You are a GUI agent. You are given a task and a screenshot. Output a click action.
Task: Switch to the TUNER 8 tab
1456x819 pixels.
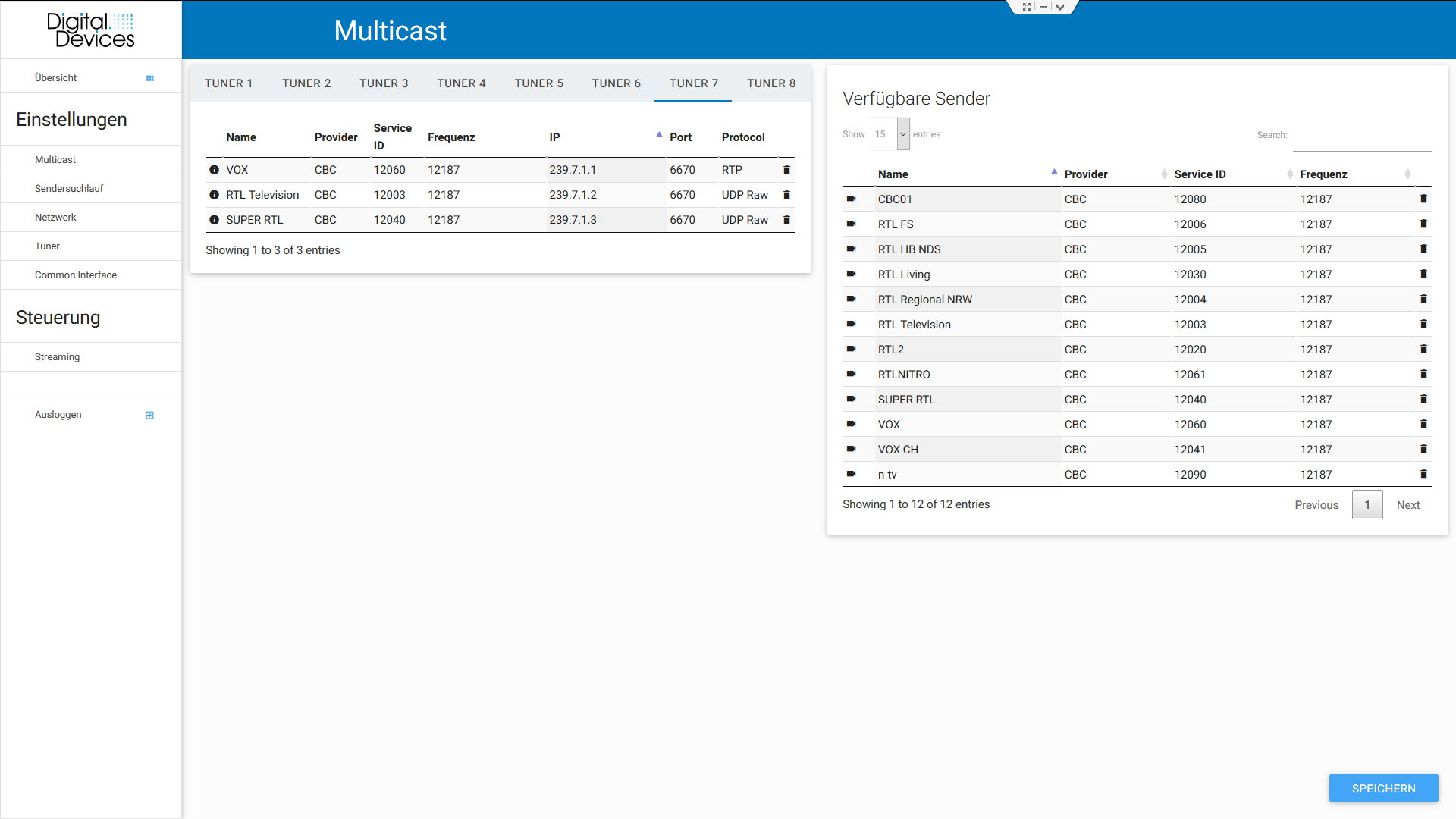tap(770, 83)
